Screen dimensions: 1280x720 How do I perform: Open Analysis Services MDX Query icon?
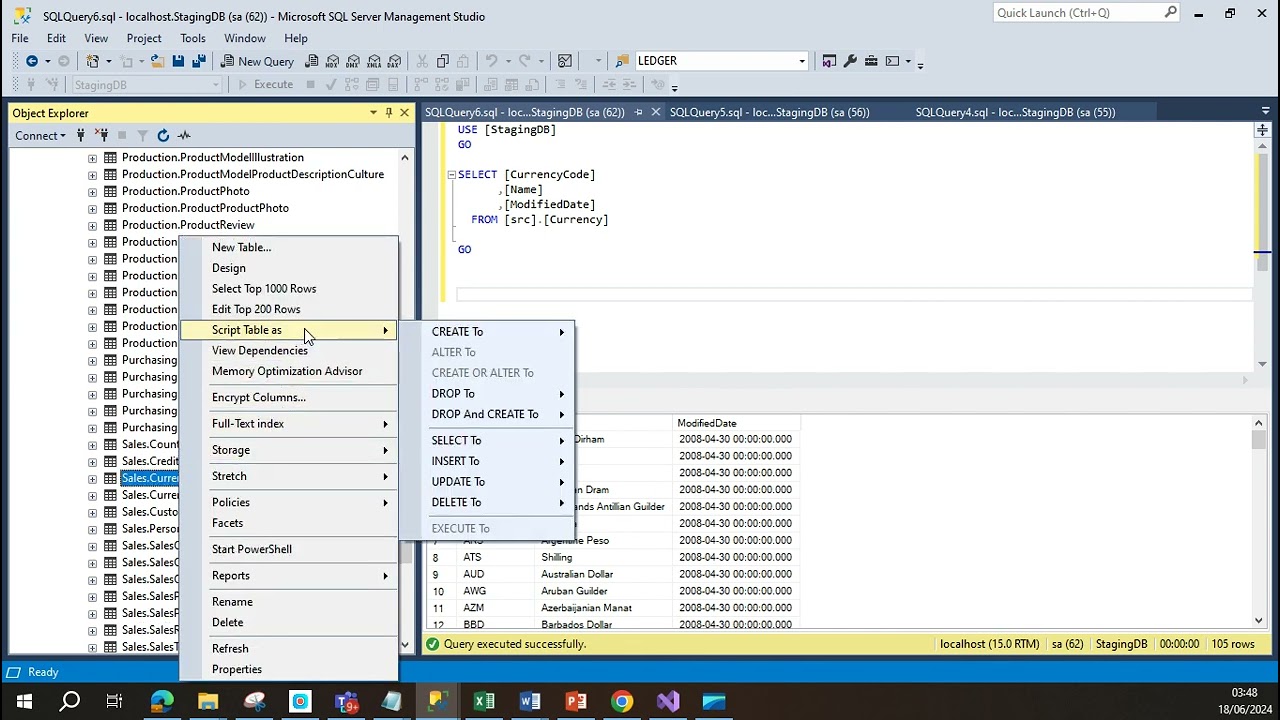coord(332,61)
